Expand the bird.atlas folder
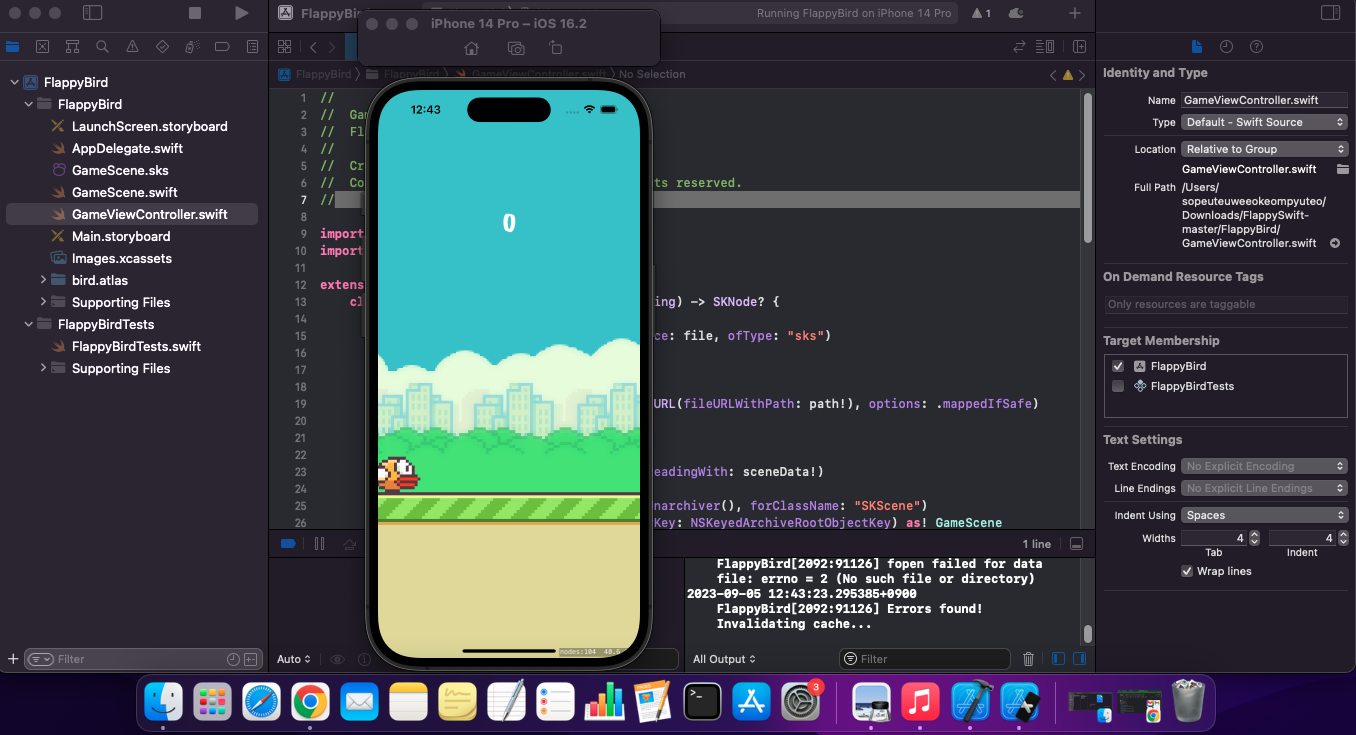This screenshot has height=735, width=1356. (42, 280)
